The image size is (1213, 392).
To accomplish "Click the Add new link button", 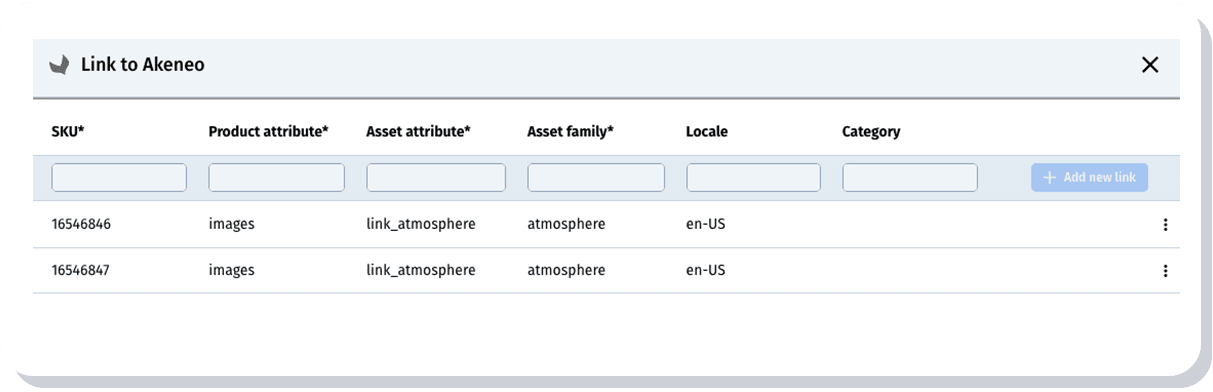I will point(1090,177).
